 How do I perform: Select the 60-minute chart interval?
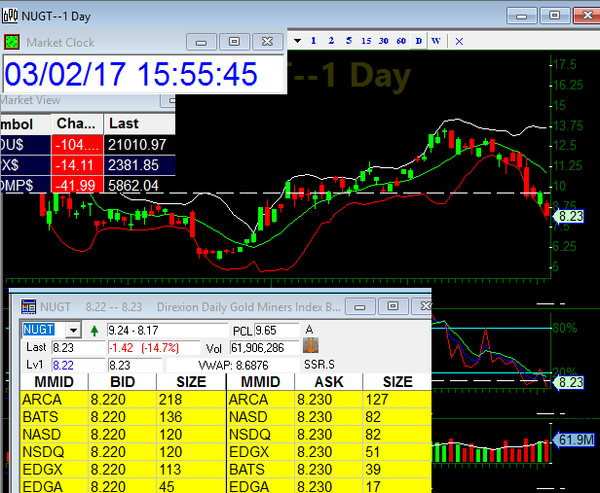tap(401, 41)
